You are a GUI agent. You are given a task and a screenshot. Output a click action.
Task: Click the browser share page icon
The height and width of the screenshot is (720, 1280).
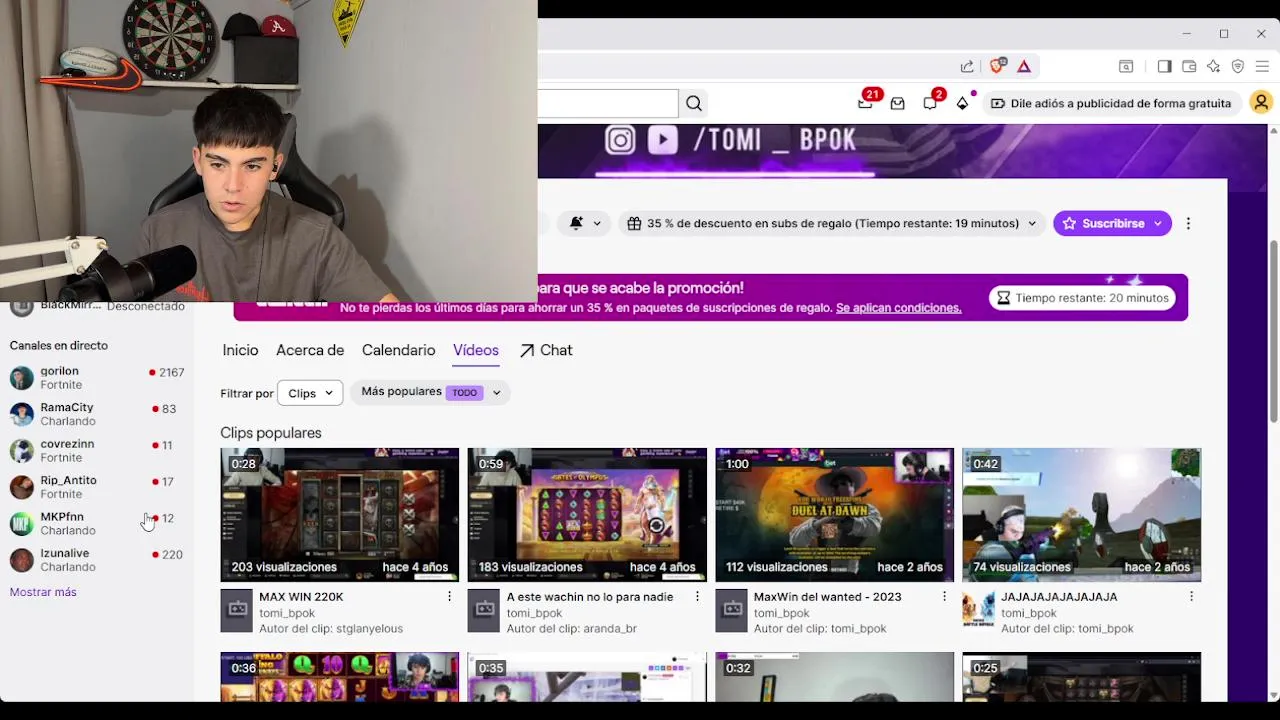[967, 66]
